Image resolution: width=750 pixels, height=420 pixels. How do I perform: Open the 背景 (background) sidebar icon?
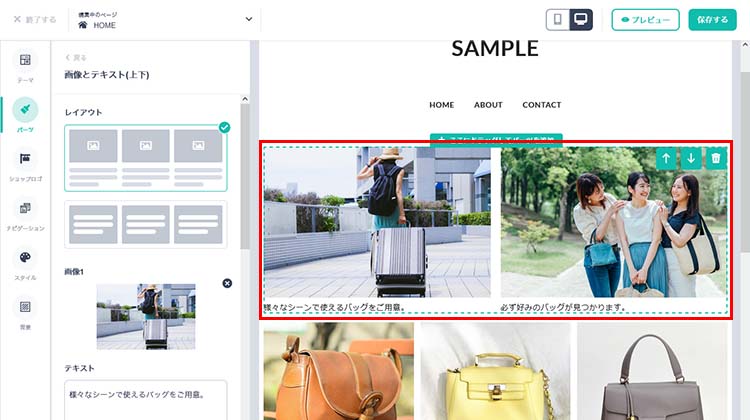[x=25, y=307]
